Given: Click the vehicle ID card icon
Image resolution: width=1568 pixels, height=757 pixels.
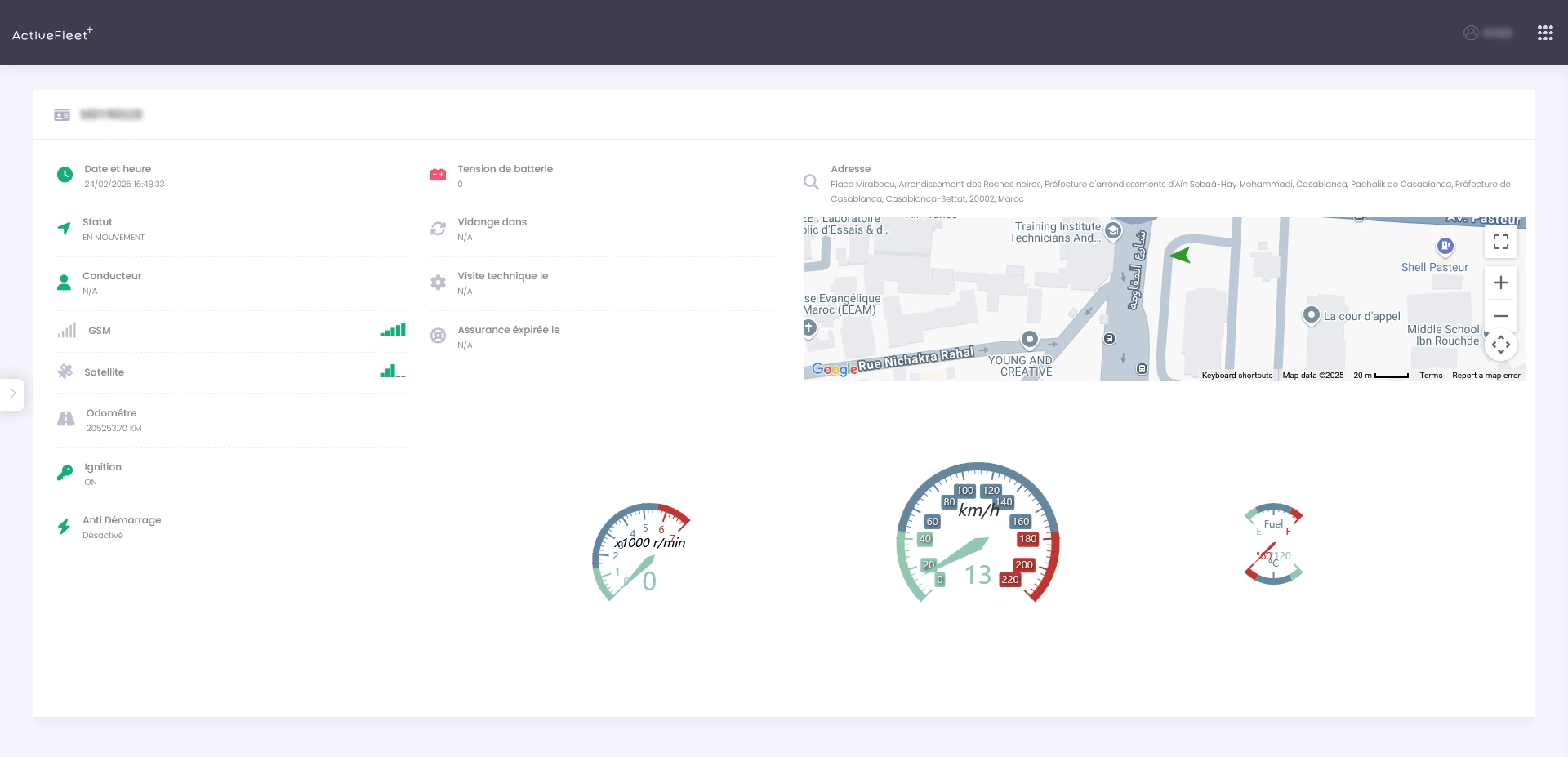Looking at the screenshot, I should click(62, 115).
